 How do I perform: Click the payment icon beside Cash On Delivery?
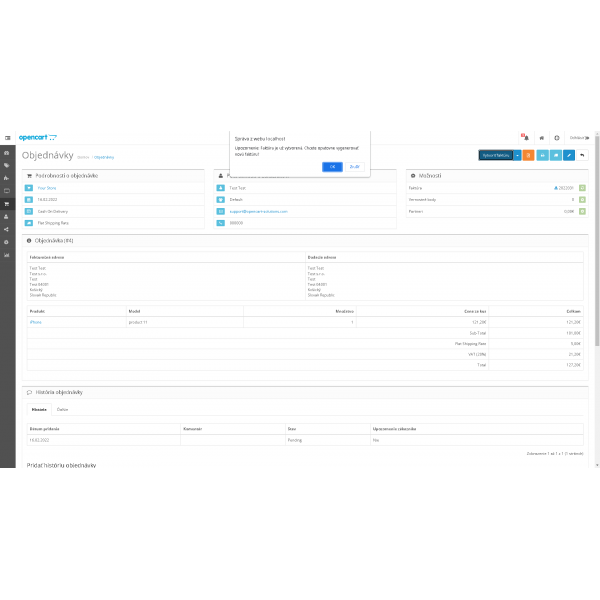click(29, 211)
